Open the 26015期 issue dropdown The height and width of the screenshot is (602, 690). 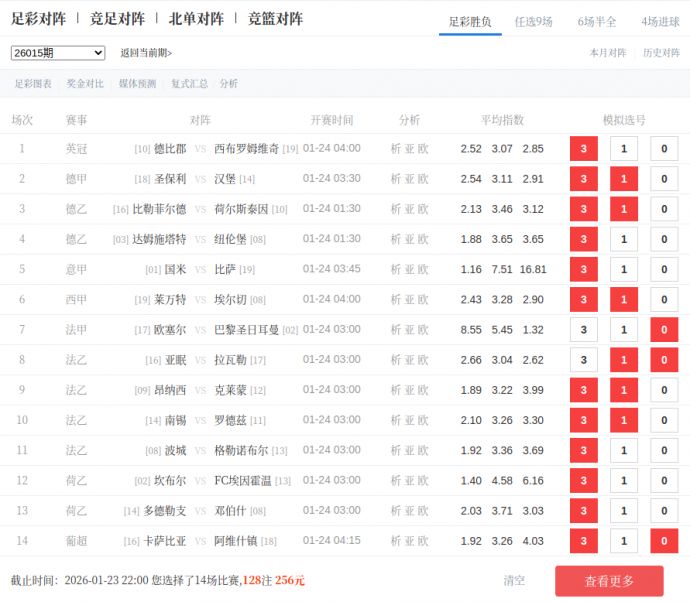pyautogui.click(x=58, y=53)
